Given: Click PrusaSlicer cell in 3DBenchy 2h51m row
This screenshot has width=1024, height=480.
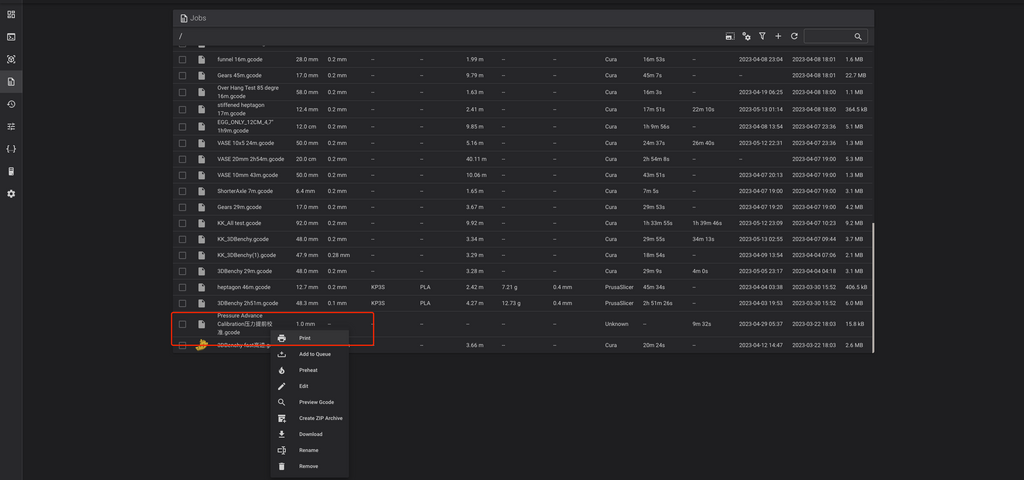Looking at the screenshot, I should tap(619, 303).
